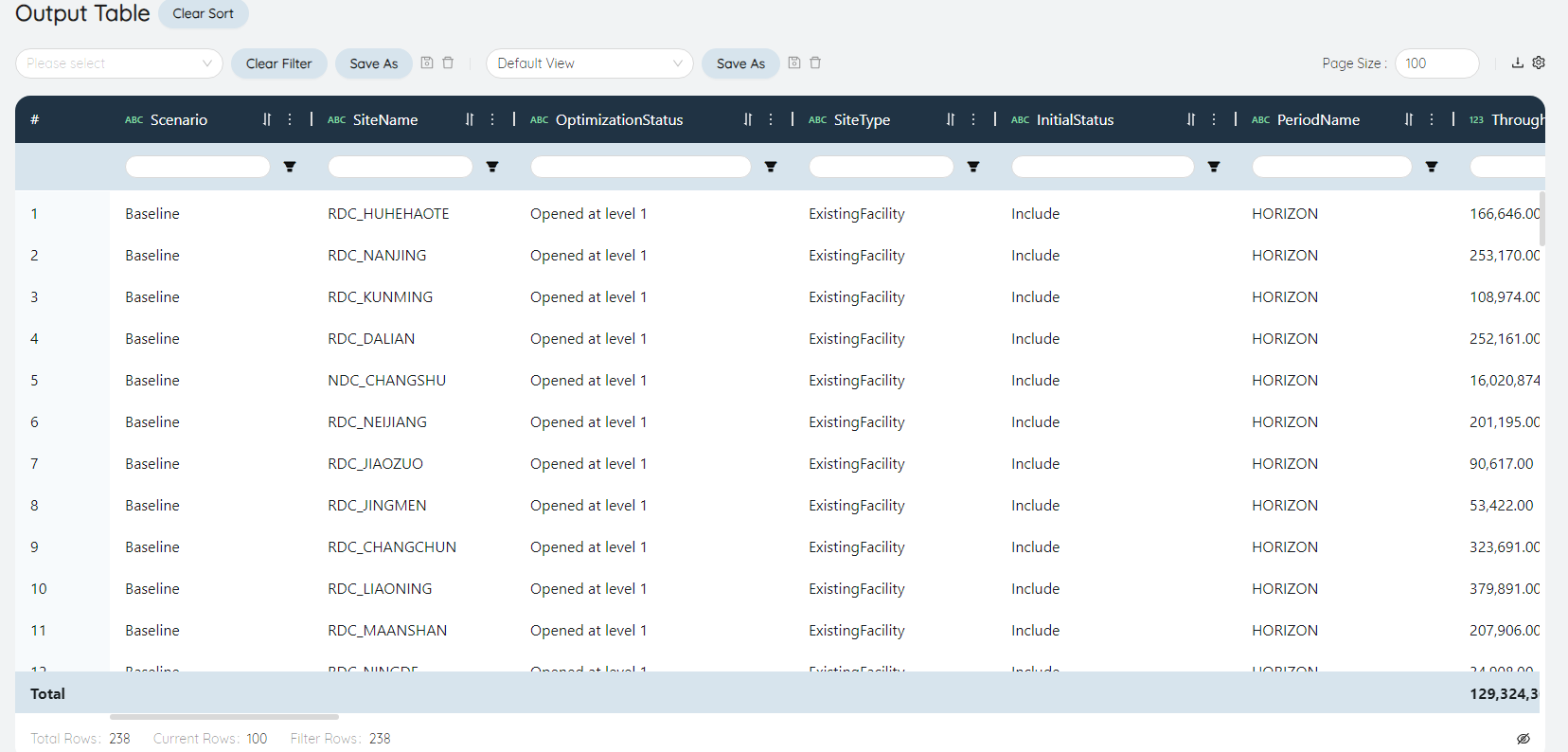The width and height of the screenshot is (1568, 752).
Task: Toggle the crossed-eye visibility icon
Action: [1523, 739]
